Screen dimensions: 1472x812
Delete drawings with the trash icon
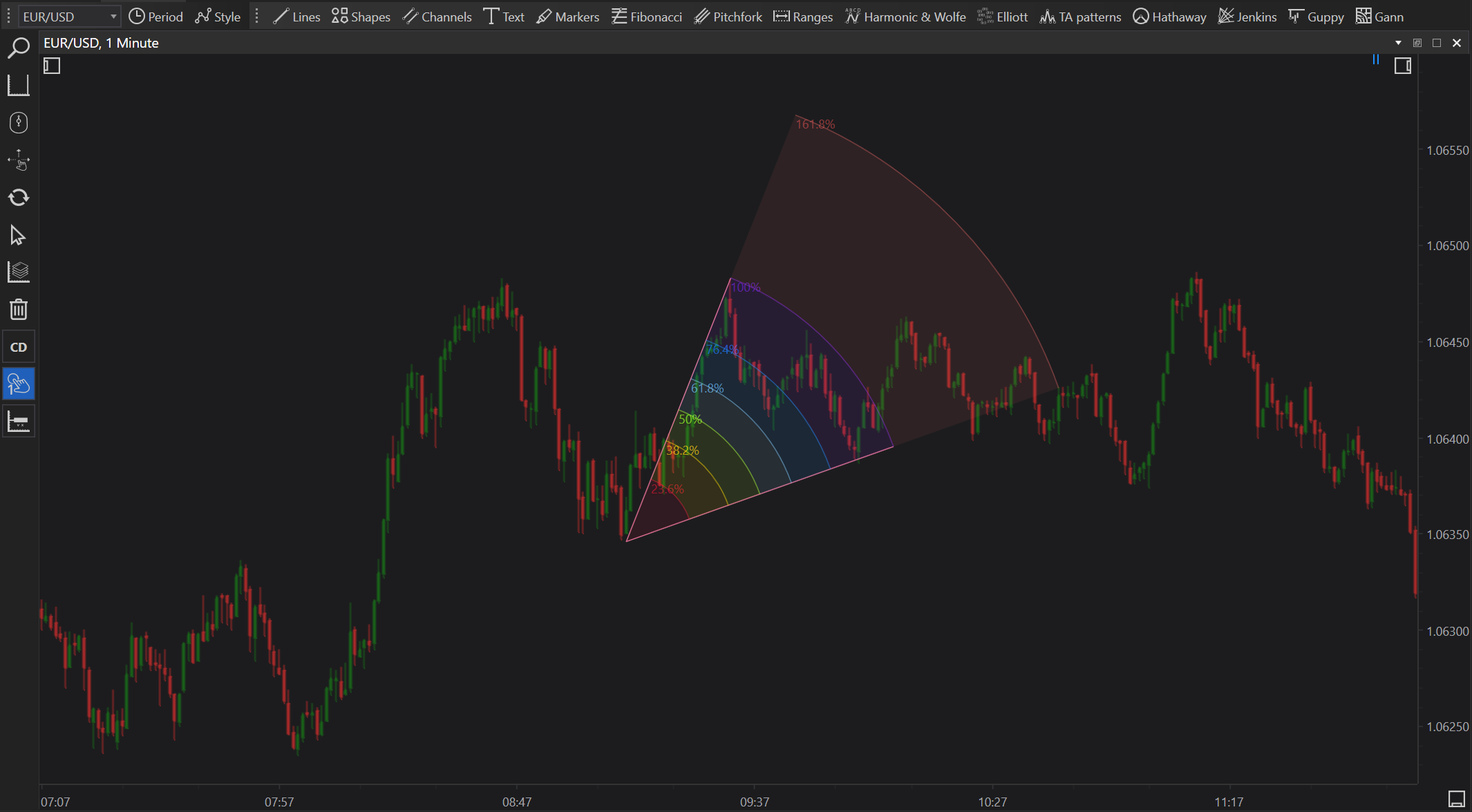[x=19, y=310]
